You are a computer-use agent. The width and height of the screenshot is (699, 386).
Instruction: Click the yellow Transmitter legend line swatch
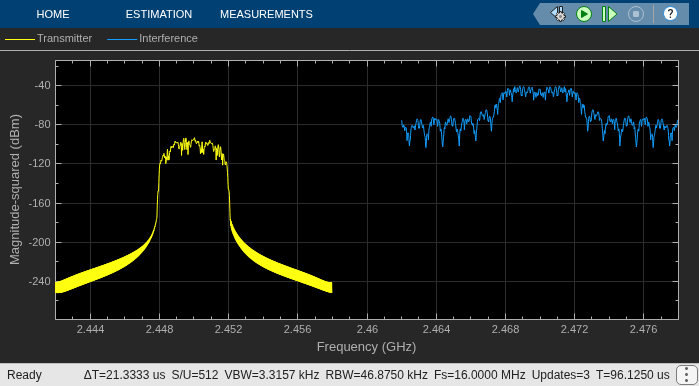[20, 39]
